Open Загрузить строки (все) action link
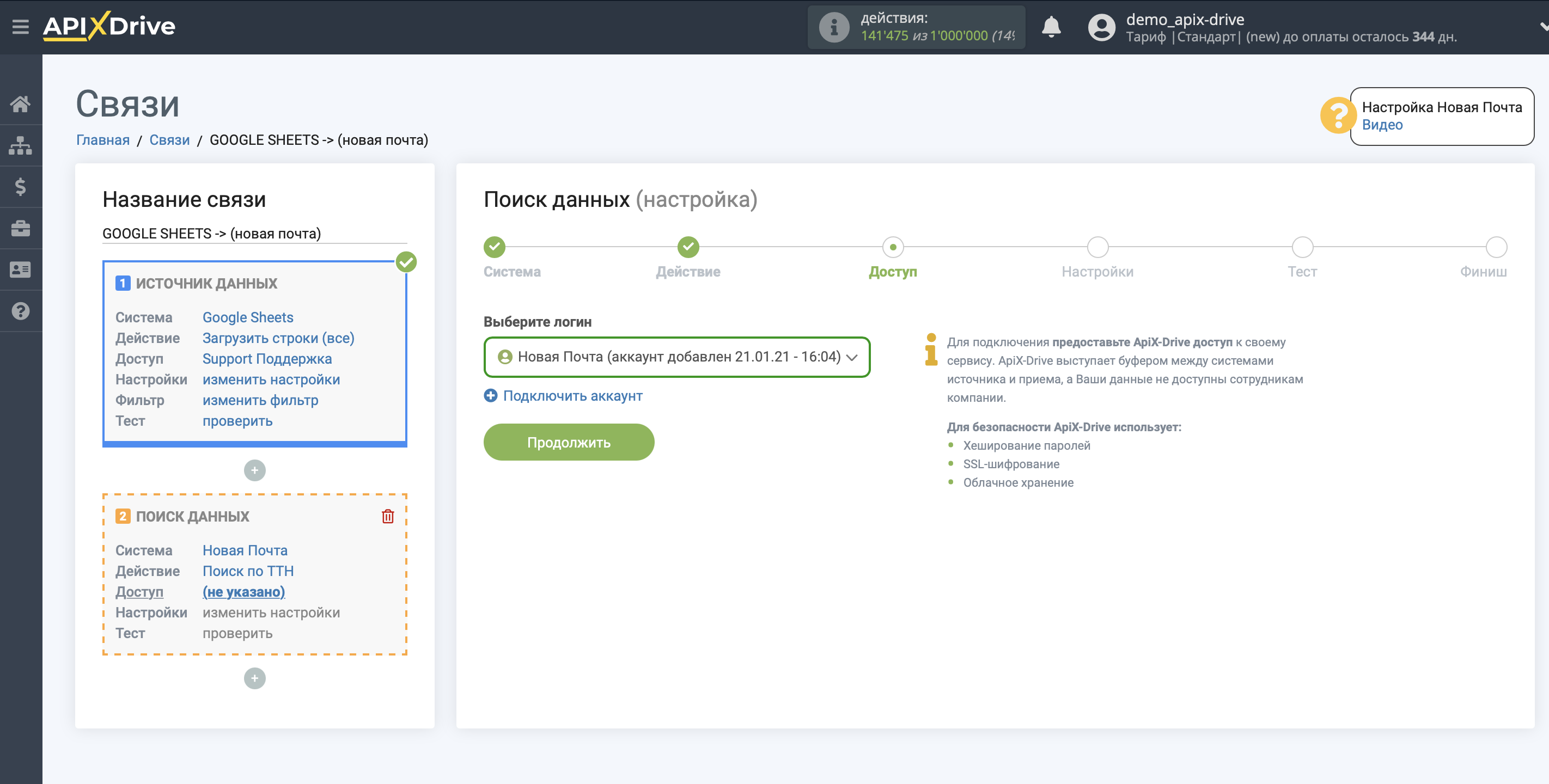The image size is (1549, 784). 278,338
